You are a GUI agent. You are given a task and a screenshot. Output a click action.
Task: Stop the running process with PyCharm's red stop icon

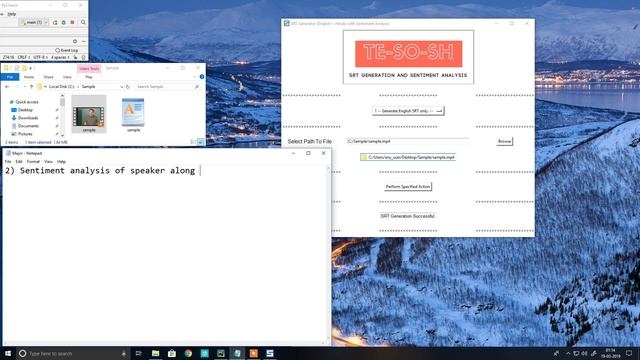[73, 22]
